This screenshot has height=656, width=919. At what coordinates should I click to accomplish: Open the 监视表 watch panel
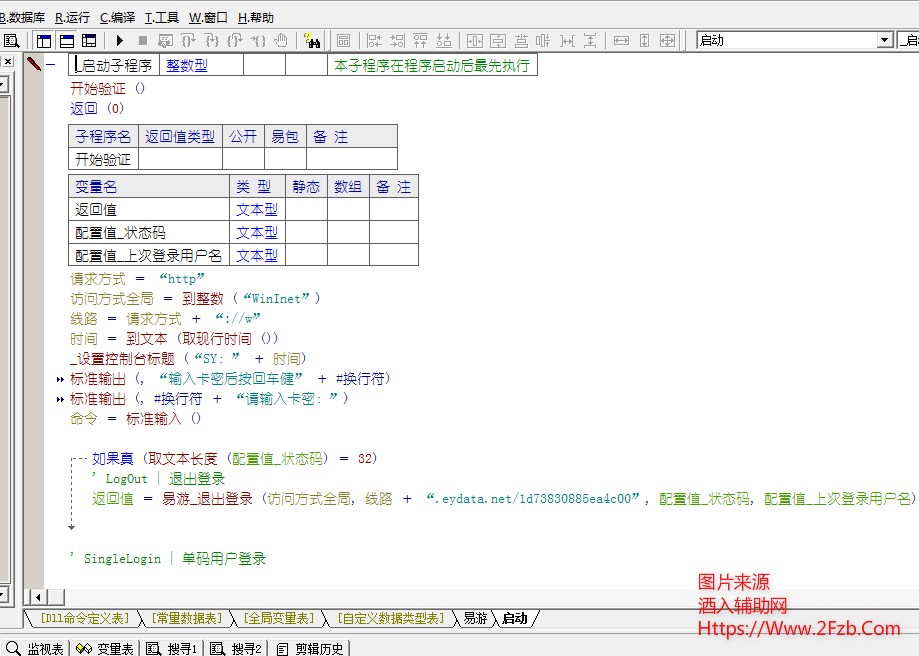pyautogui.click(x=36, y=648)
